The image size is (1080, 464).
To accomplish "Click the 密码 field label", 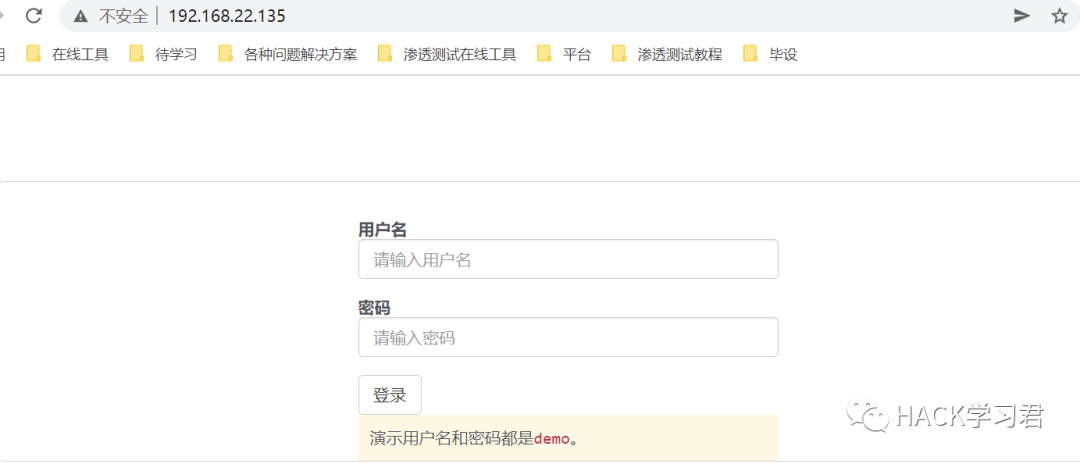I will (374, 308).
